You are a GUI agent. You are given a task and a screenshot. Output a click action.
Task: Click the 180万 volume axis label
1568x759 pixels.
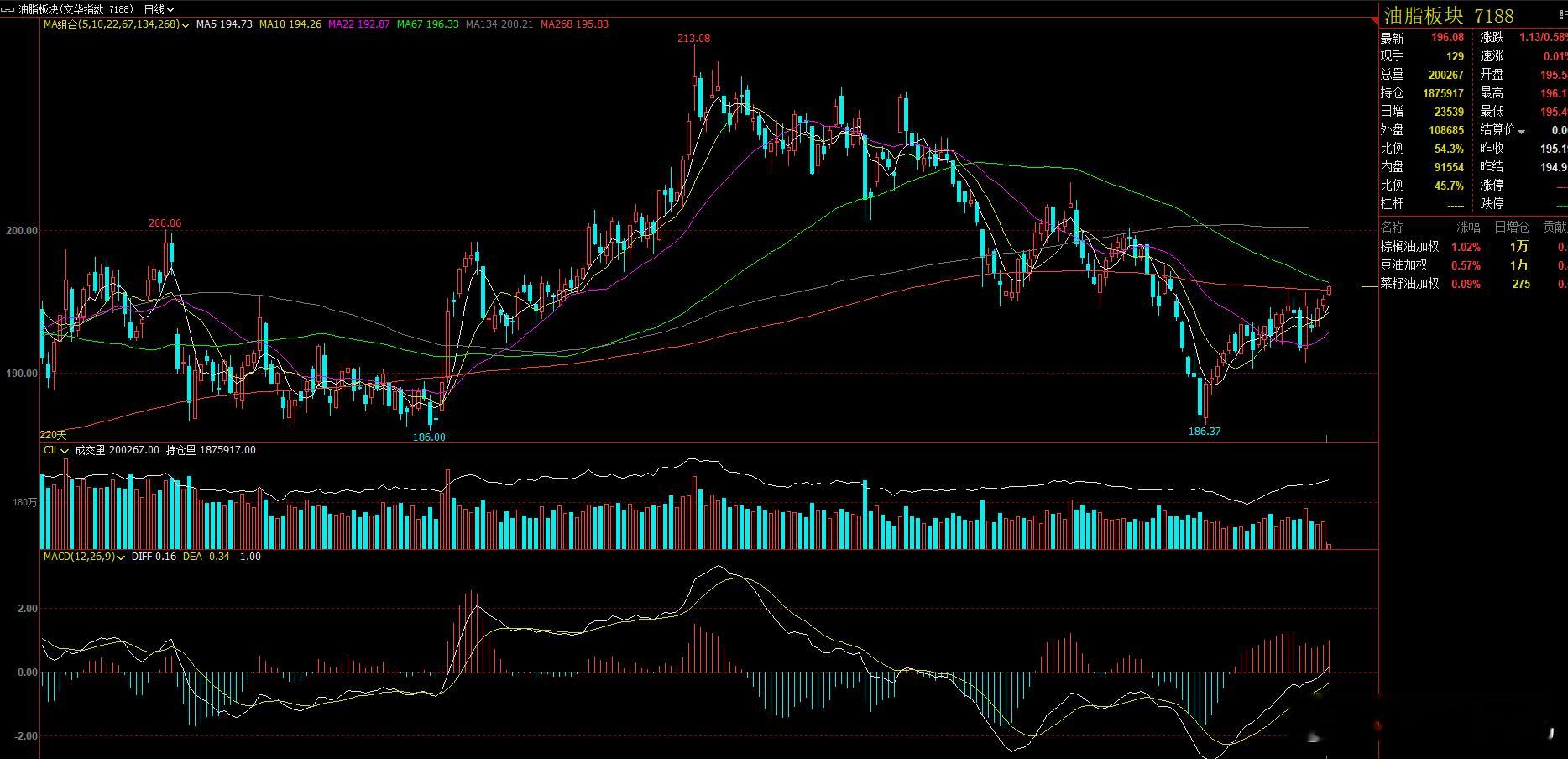pyautogui.click(x=25, y=503)
